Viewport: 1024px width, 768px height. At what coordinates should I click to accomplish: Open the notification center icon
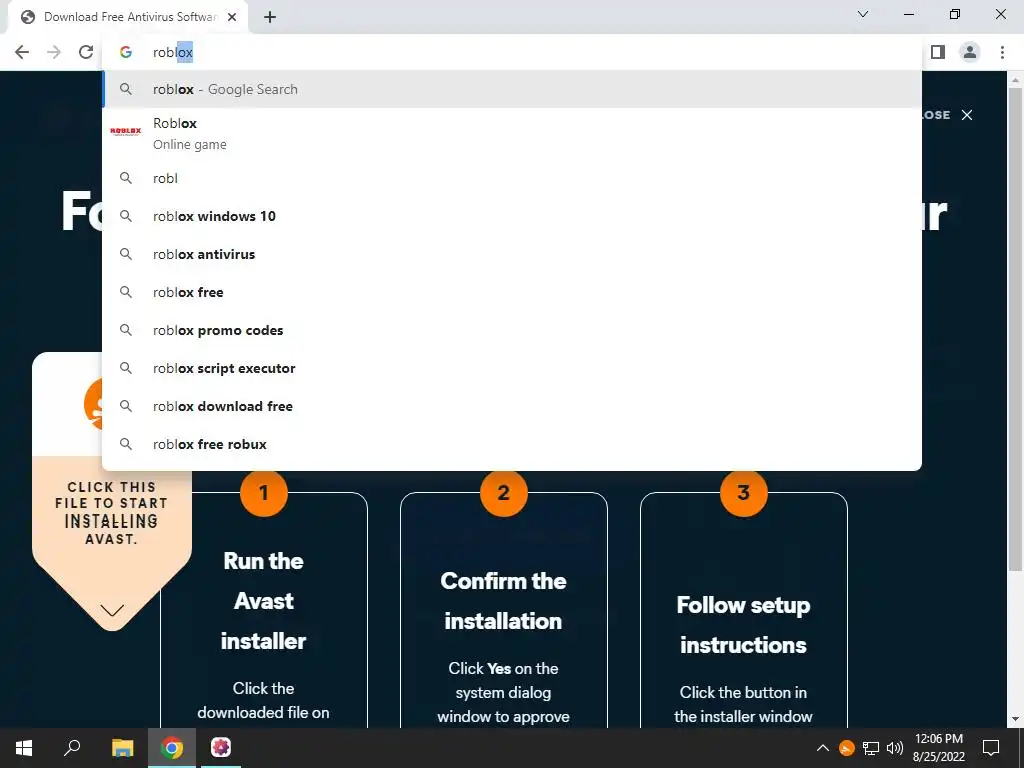coord(991,748)
